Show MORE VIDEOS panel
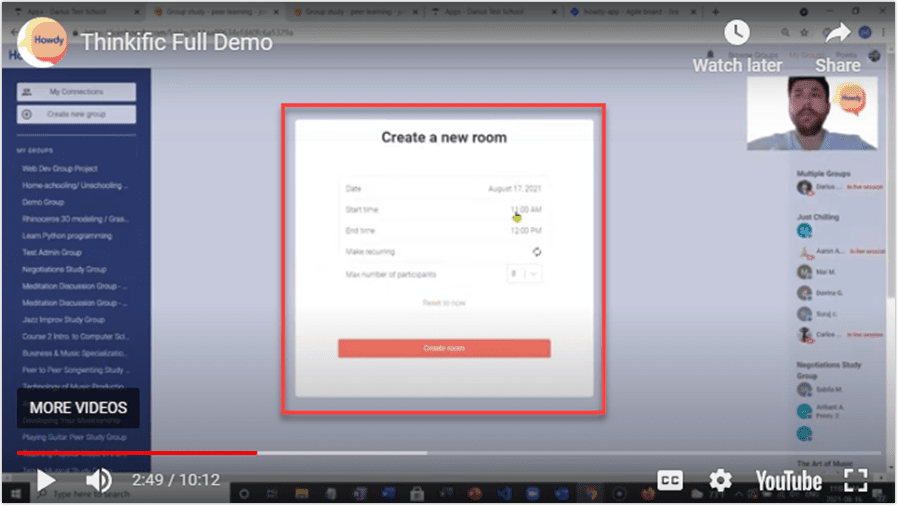899x506 pixels. click(x=78, y=408)
